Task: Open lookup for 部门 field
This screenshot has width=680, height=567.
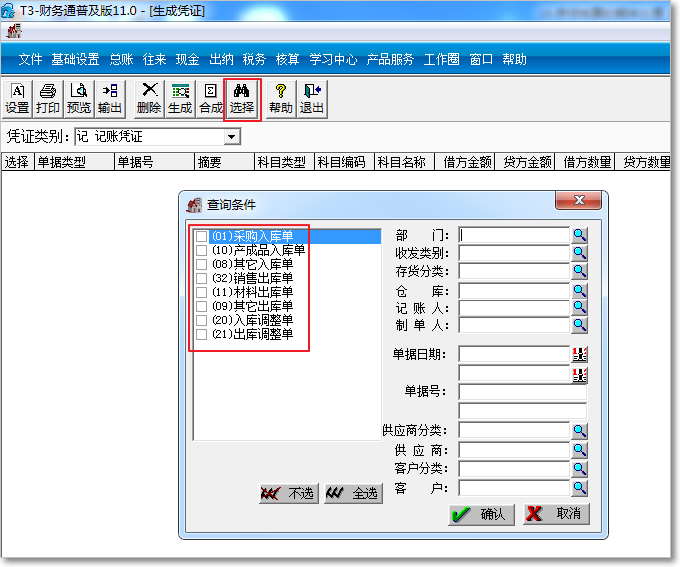Action: (579, 235)
